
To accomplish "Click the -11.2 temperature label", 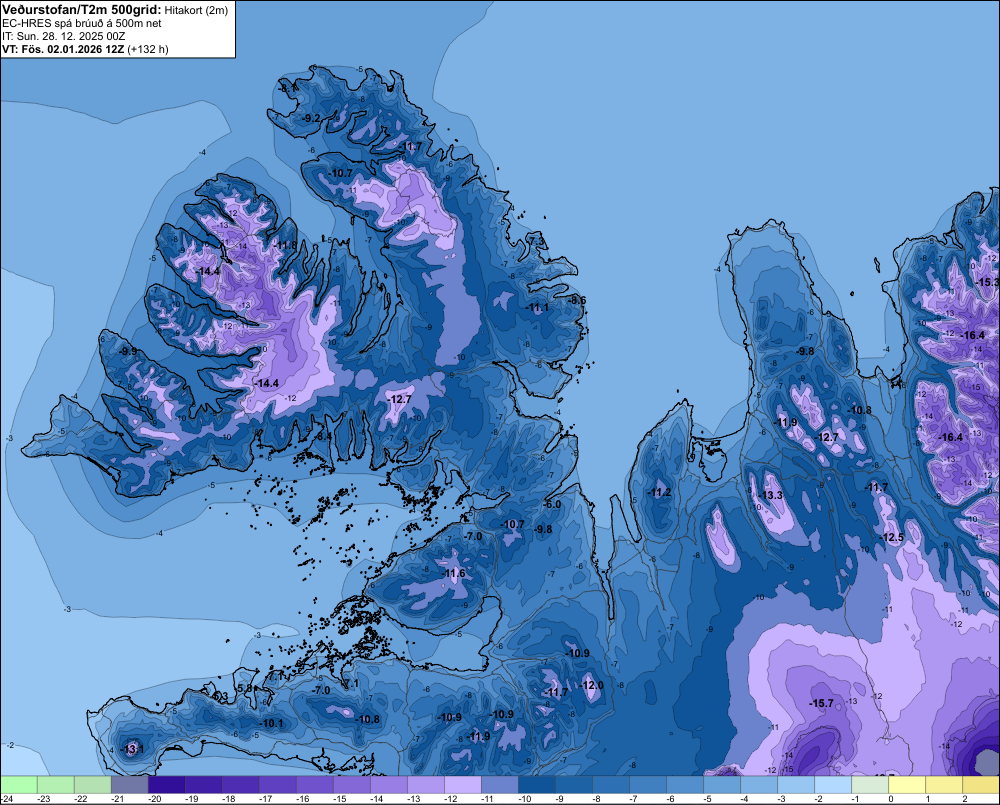I will point(659,492).
